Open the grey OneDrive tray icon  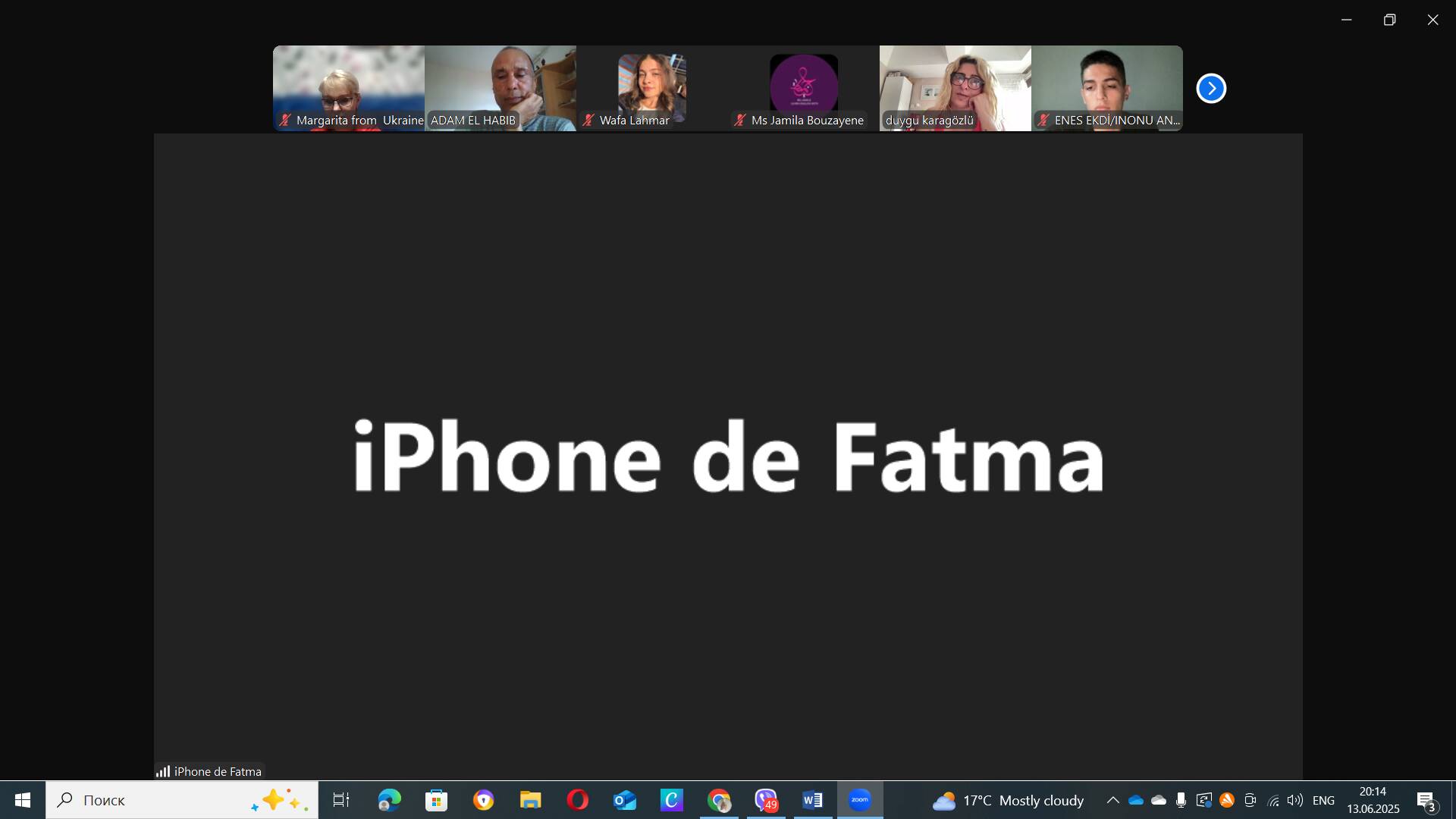(1159, 800)
